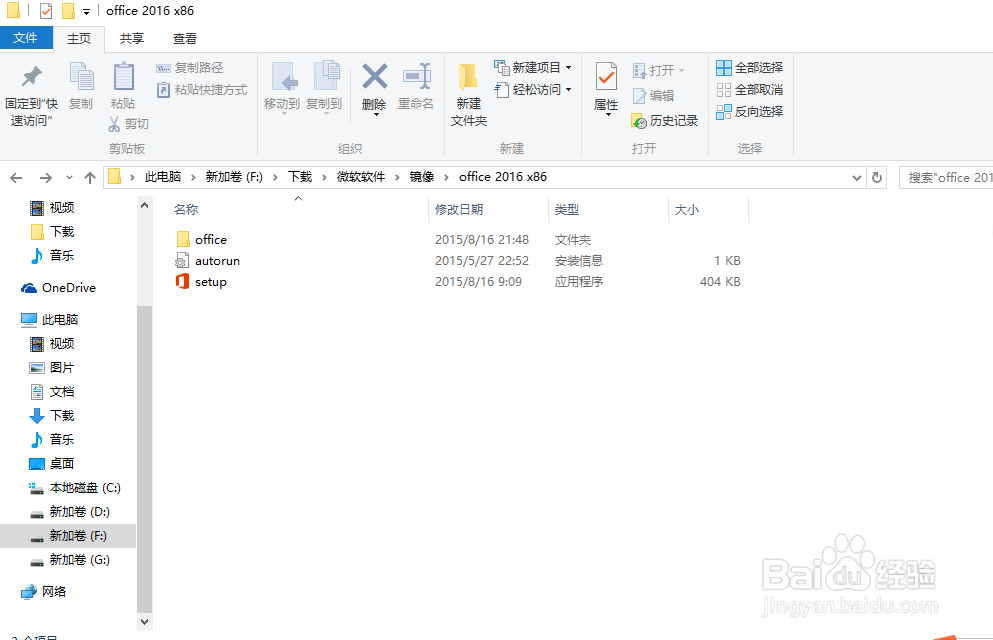The width and height of the screenshot is (993, 640).
Task: Expand the Delete button dropdown arrow
Action: (376, 115)
